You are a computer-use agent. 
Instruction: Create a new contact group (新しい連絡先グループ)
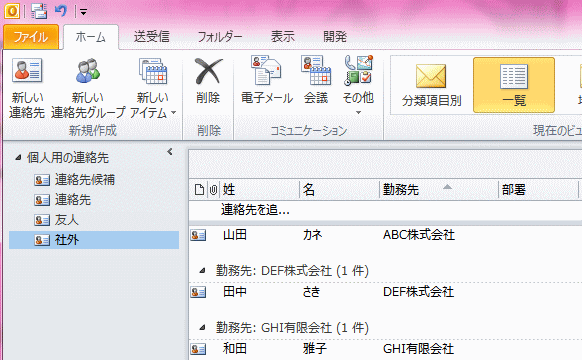pos(88,88)
